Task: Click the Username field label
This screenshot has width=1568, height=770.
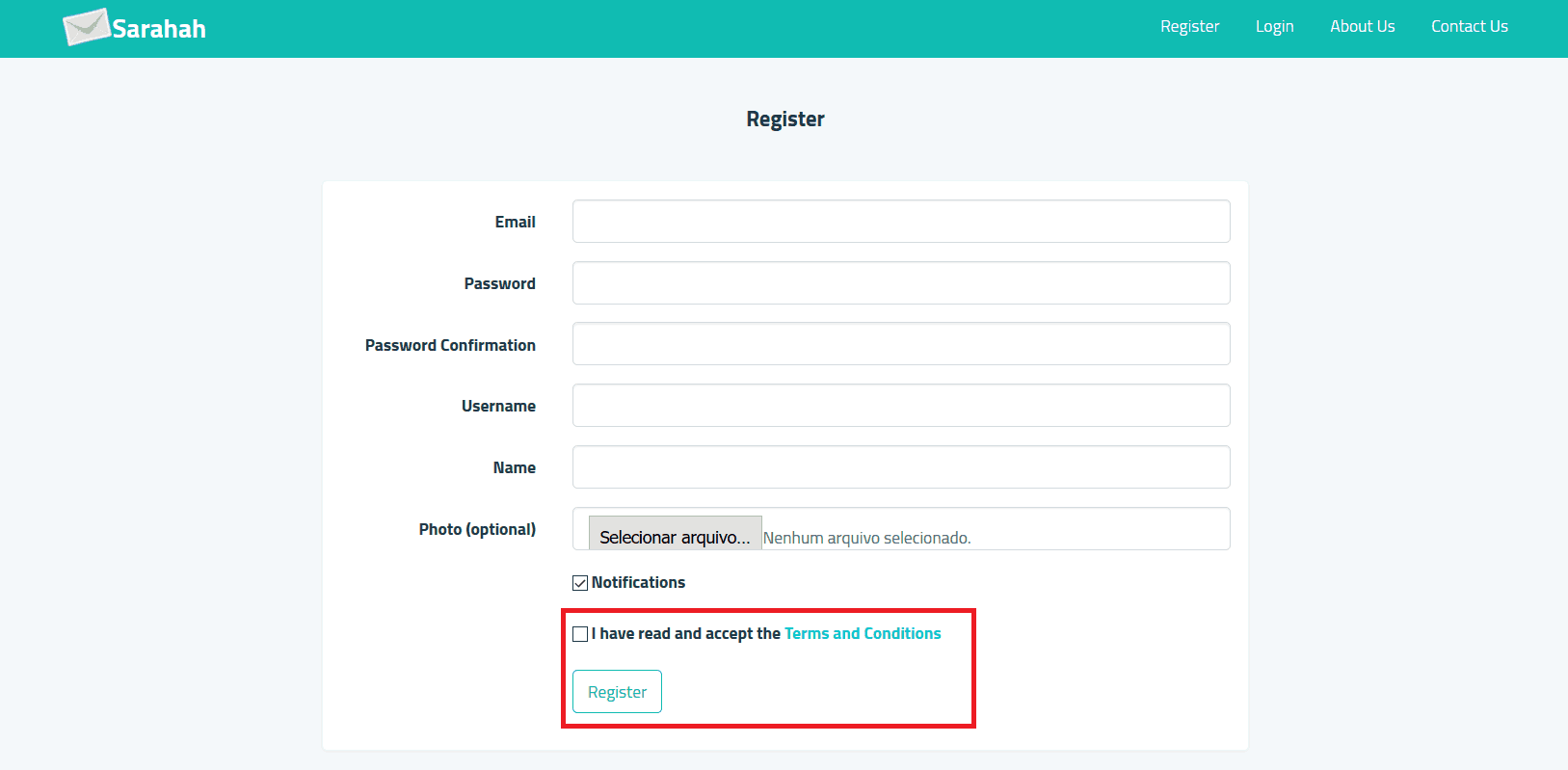Action: (x=498, y=407)
